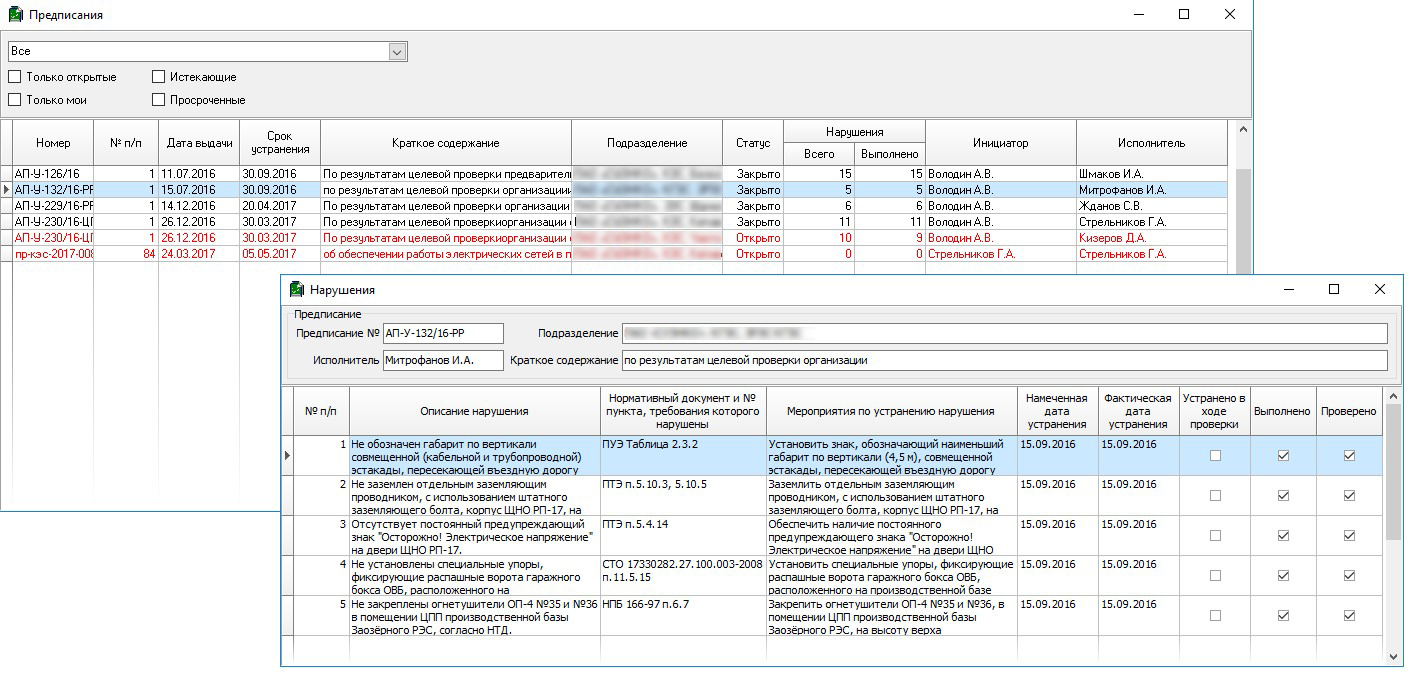Click the Инициатор column header
Viewport: 1416px width, 682px height.
click(x=1001, y=143)
